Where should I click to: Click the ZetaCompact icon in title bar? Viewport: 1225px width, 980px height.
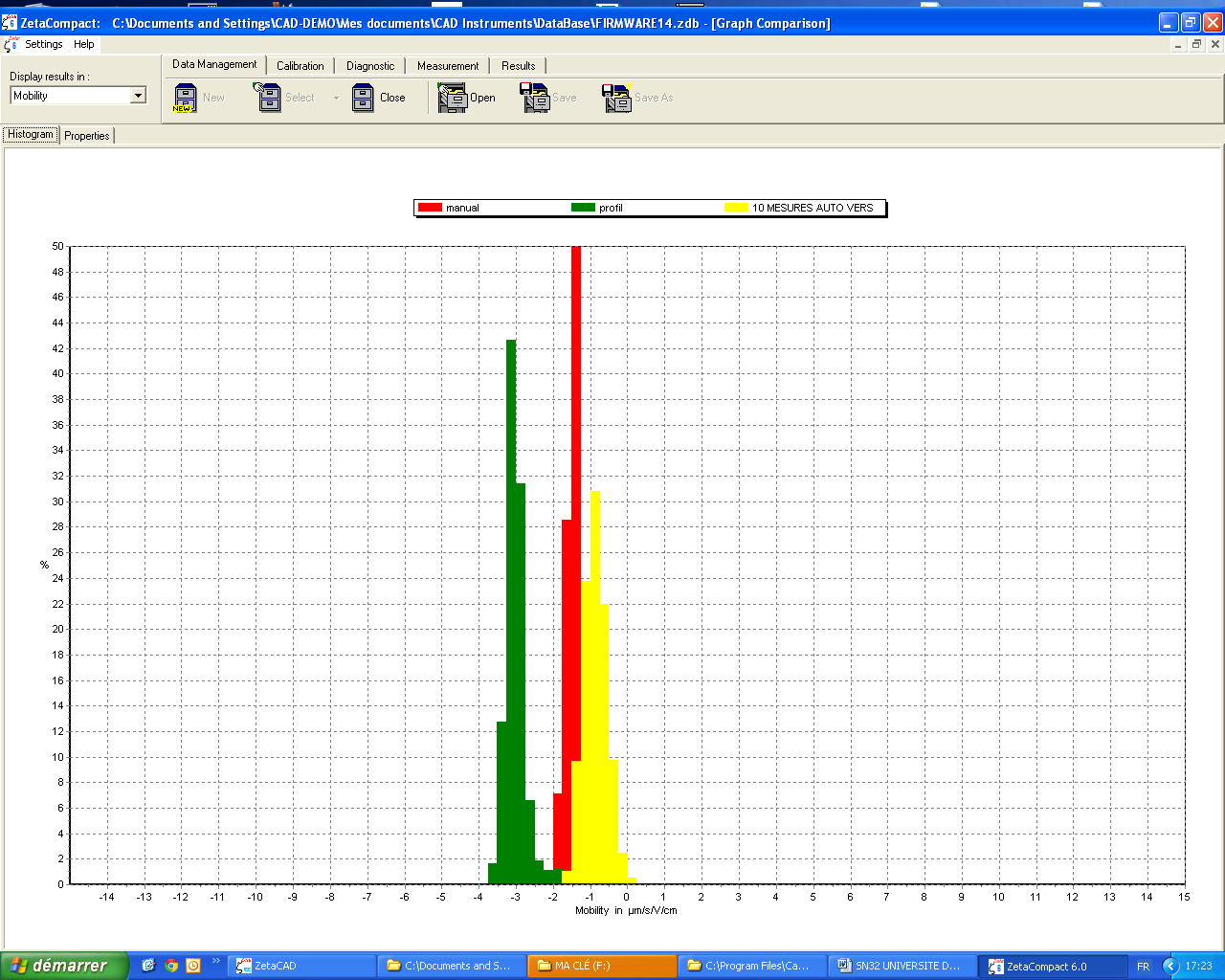[x=10, y=22]
